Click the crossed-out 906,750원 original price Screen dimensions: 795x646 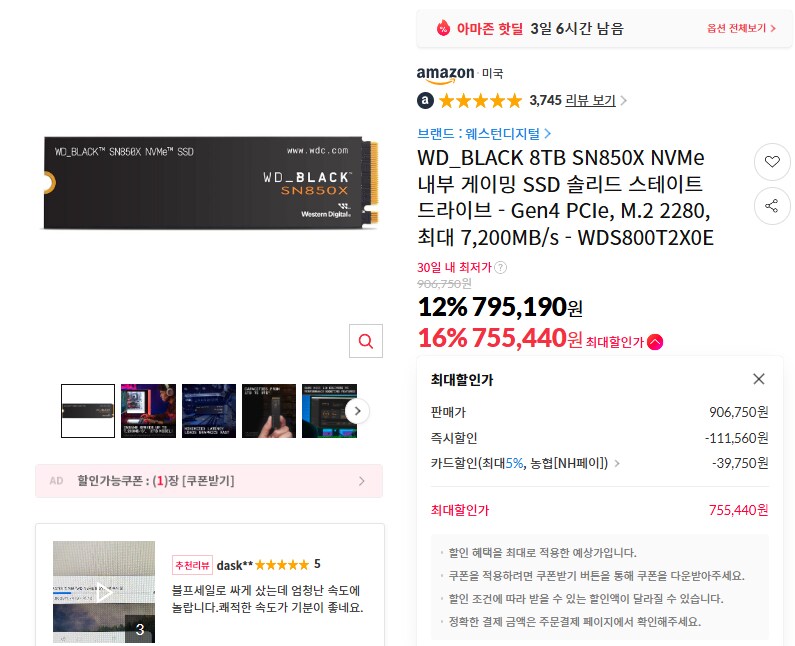(x=444, y=283)
